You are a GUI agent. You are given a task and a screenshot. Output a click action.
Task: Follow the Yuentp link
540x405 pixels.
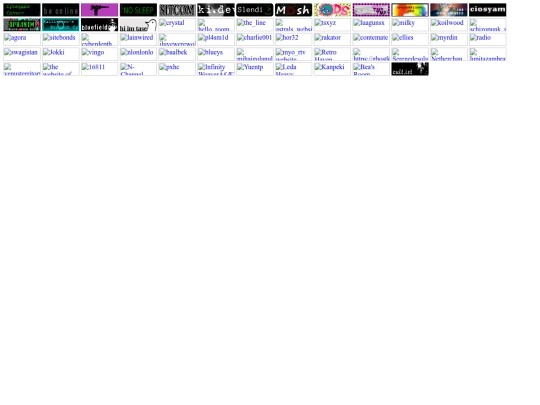pos(255,69)
